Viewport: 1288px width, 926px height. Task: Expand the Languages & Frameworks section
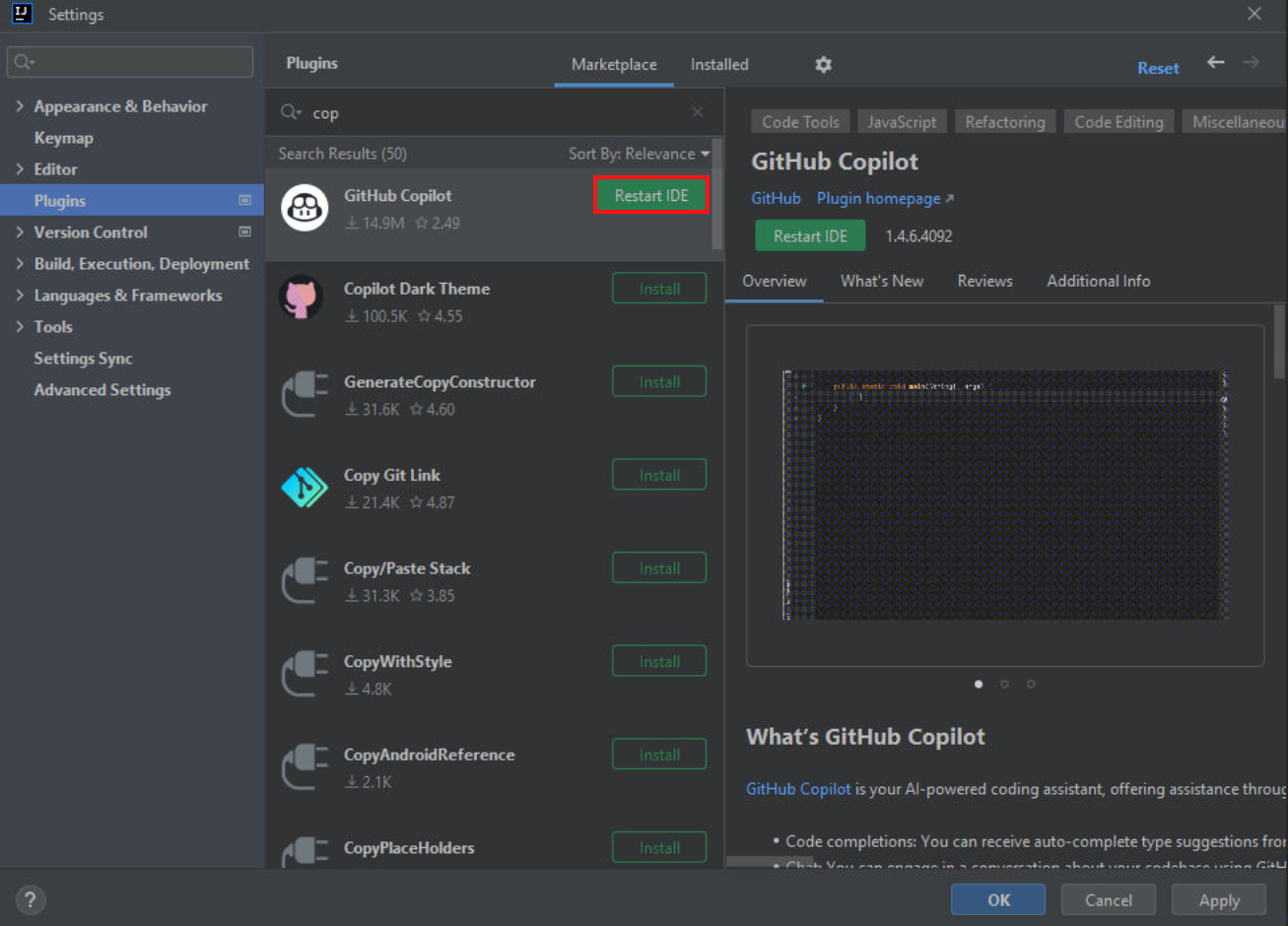click(21, 295)
